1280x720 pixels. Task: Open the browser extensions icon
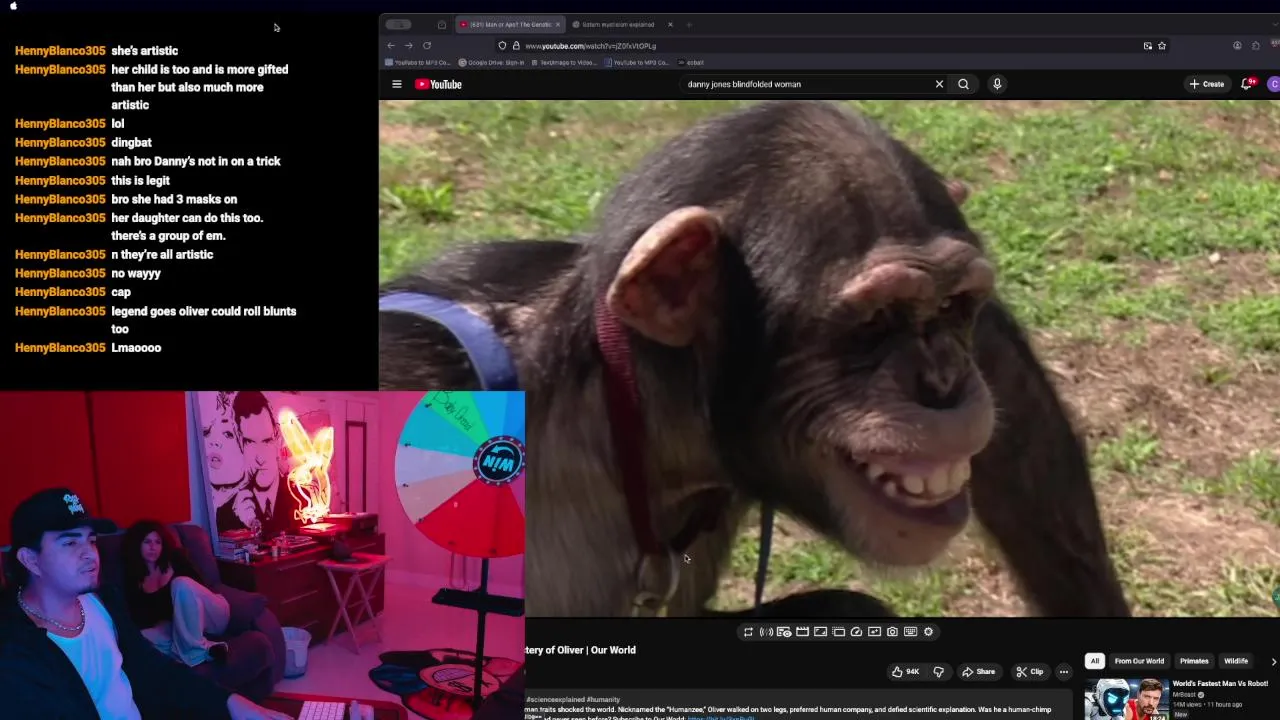(x=1256, y=45)
